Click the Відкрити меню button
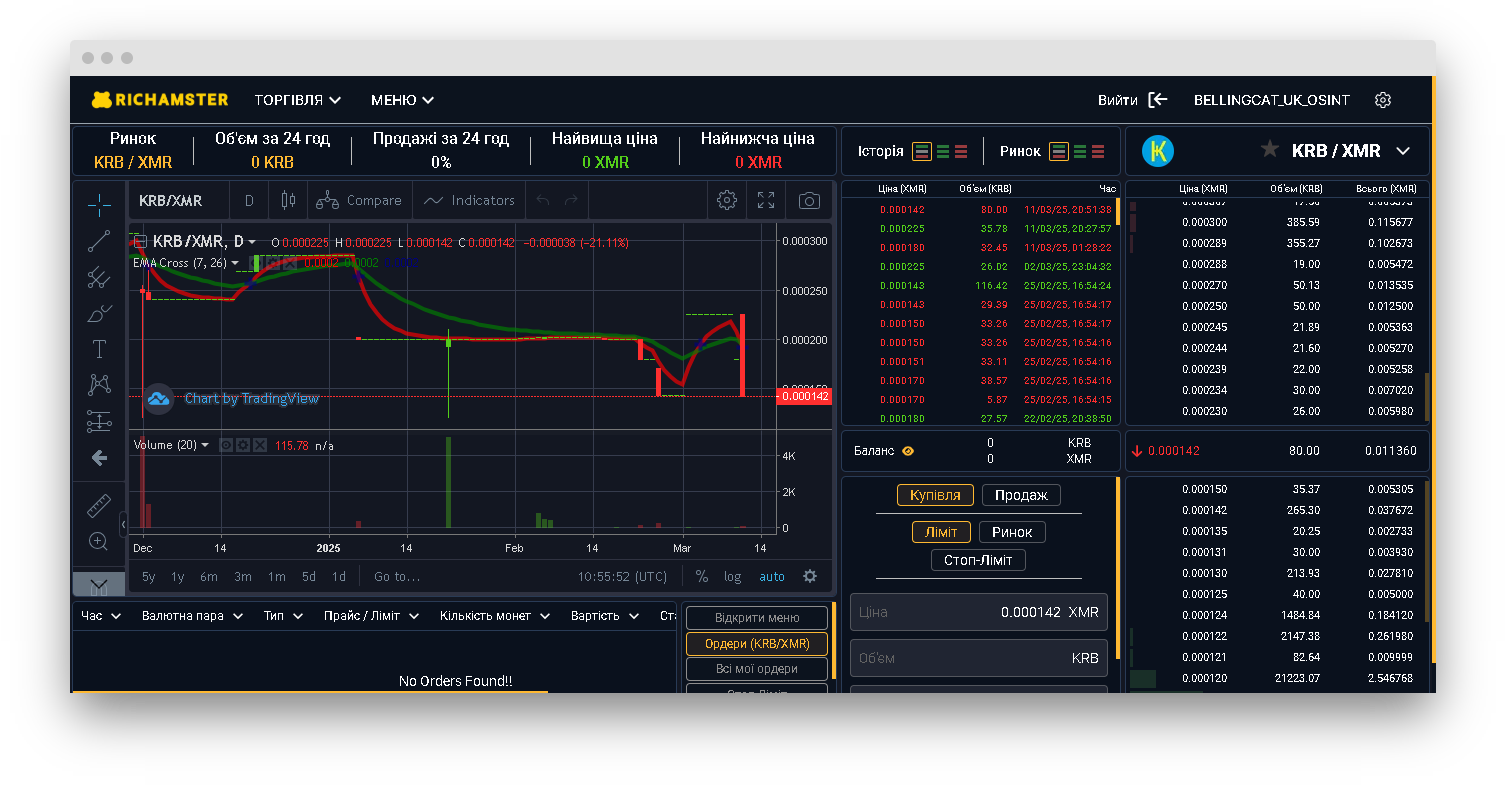This screenshot has width=1506, height=793. click(x=757, y=617)
